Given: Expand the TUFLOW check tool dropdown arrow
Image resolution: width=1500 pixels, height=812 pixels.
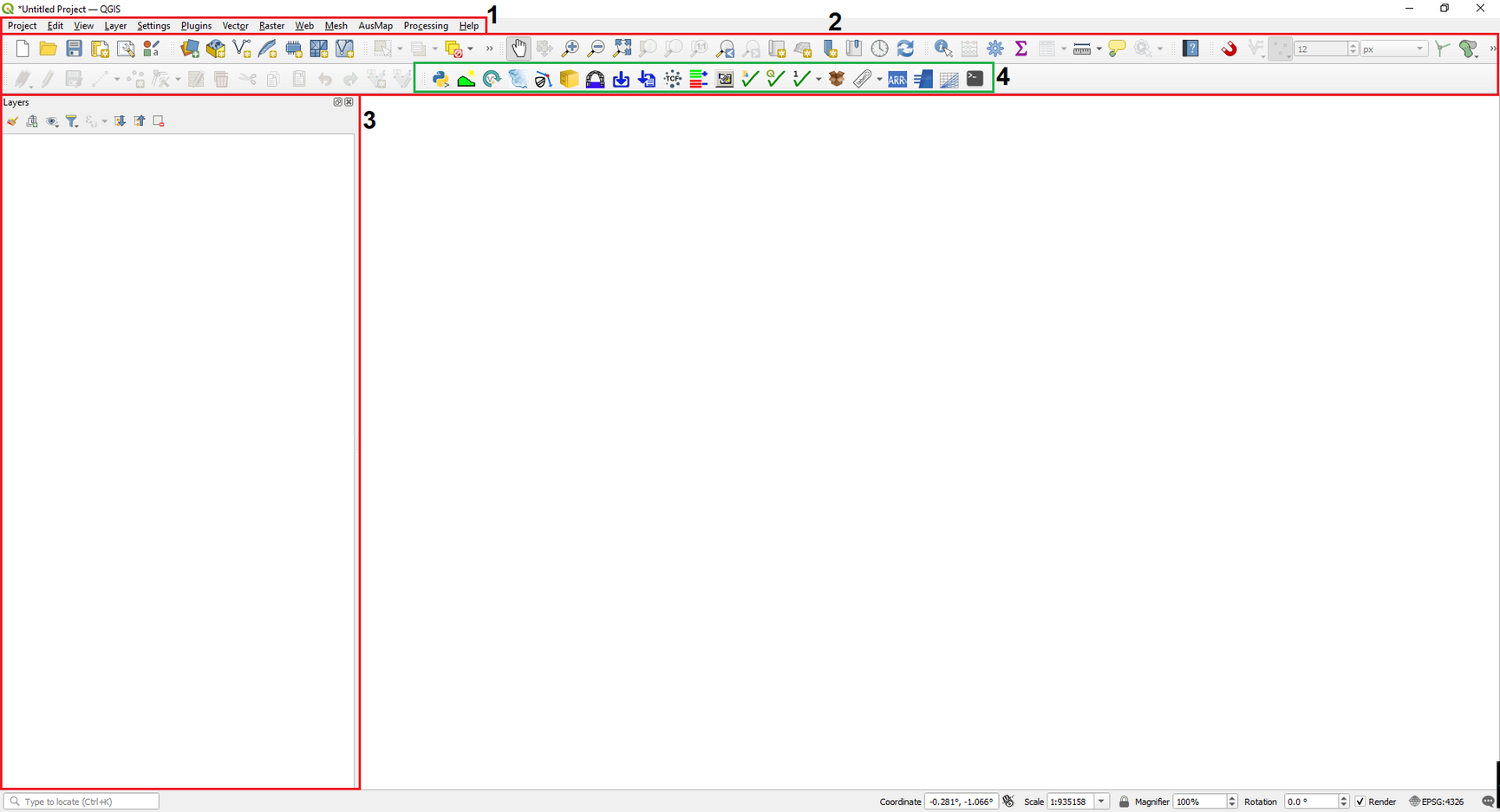Looking at the screenshot, I should pos(817,79).
